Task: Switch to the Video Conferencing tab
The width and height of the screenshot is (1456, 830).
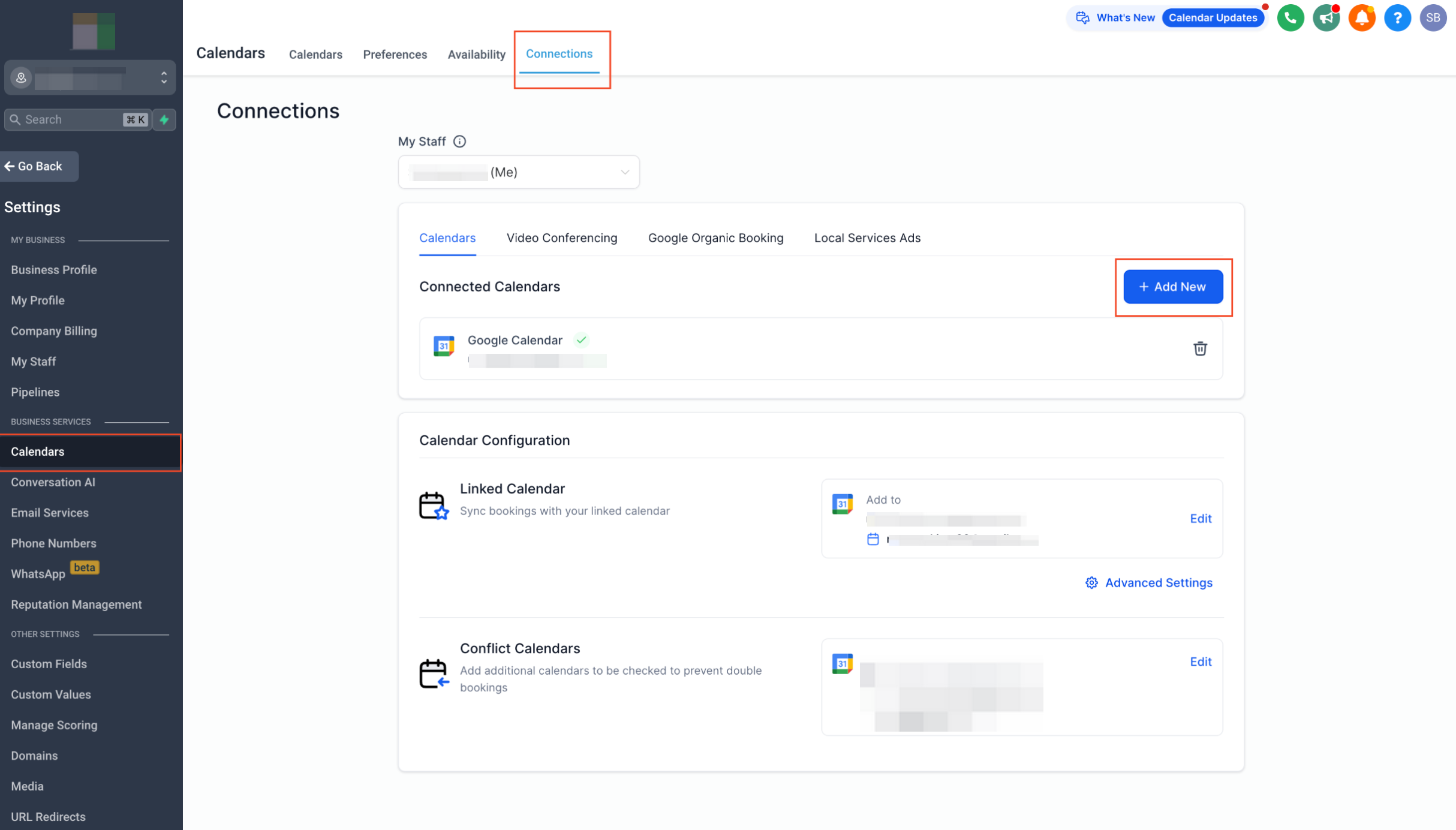Action: [561, 238]
